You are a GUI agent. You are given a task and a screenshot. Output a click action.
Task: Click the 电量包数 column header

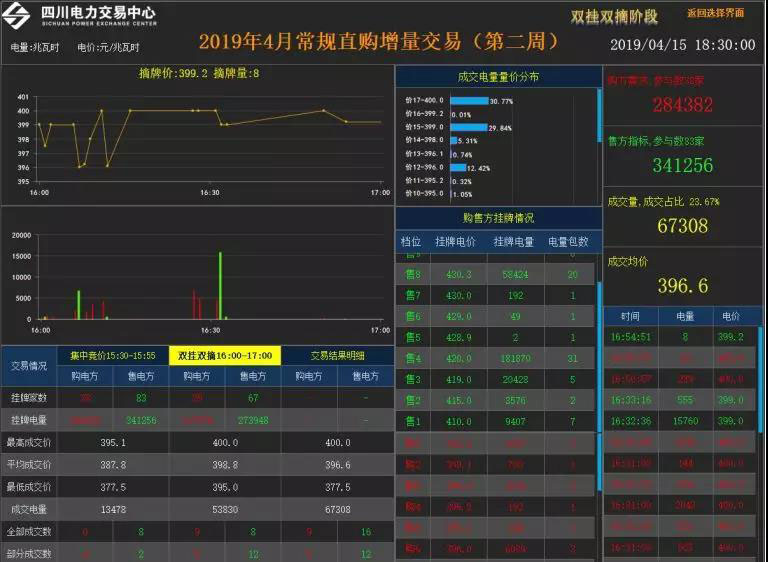click(569, 241)
